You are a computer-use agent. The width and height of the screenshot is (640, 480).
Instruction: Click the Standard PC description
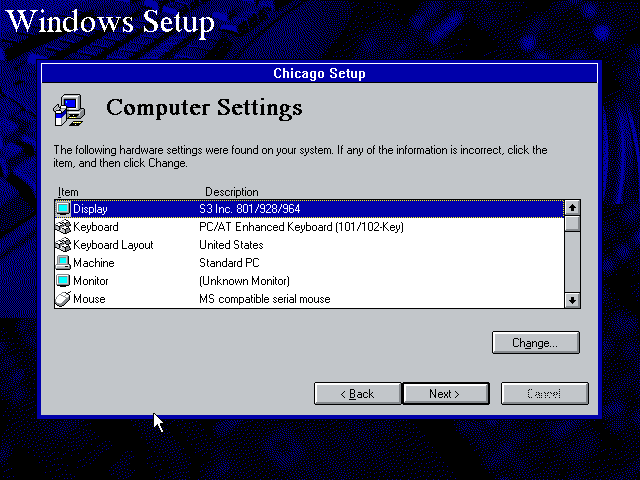point(229,263)
